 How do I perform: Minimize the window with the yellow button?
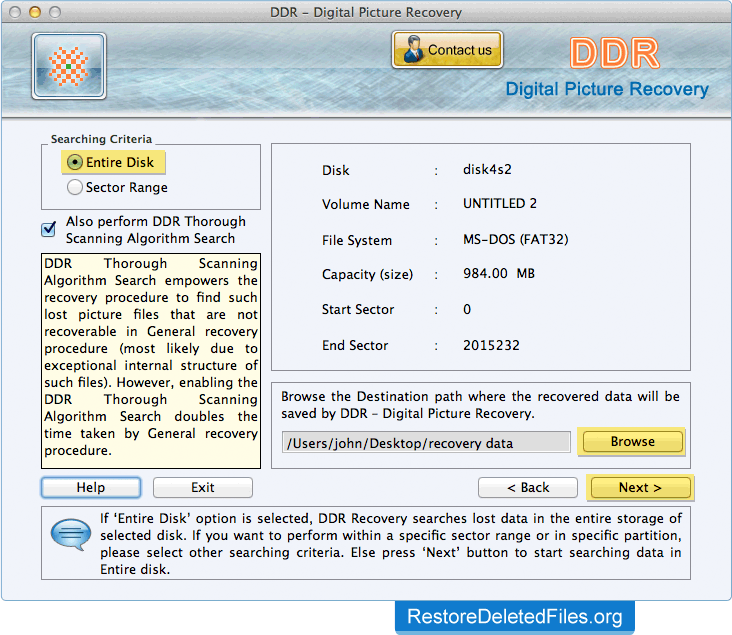[x=35, y=12]
